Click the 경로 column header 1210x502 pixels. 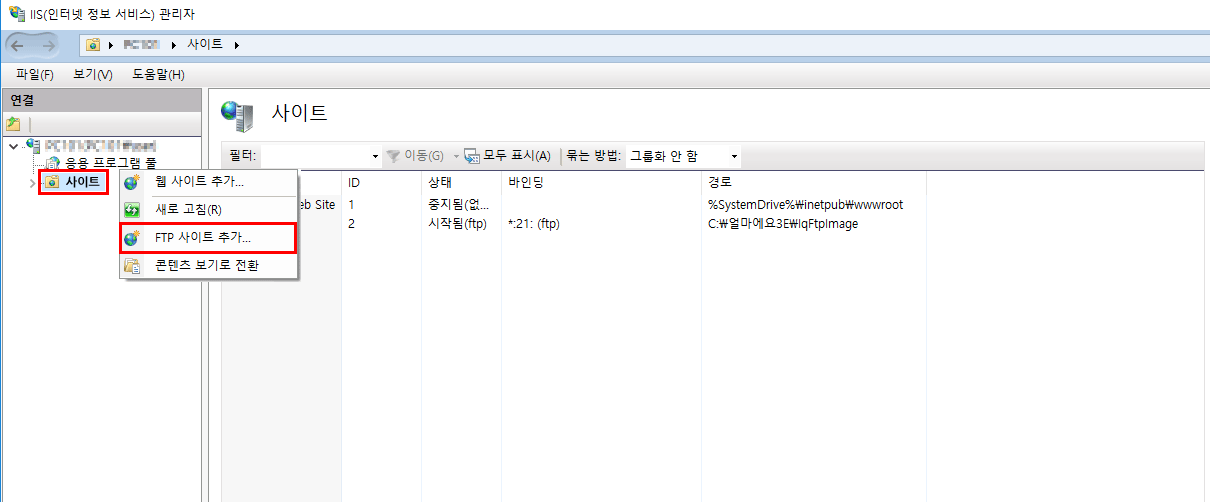[x=719, y=183]
